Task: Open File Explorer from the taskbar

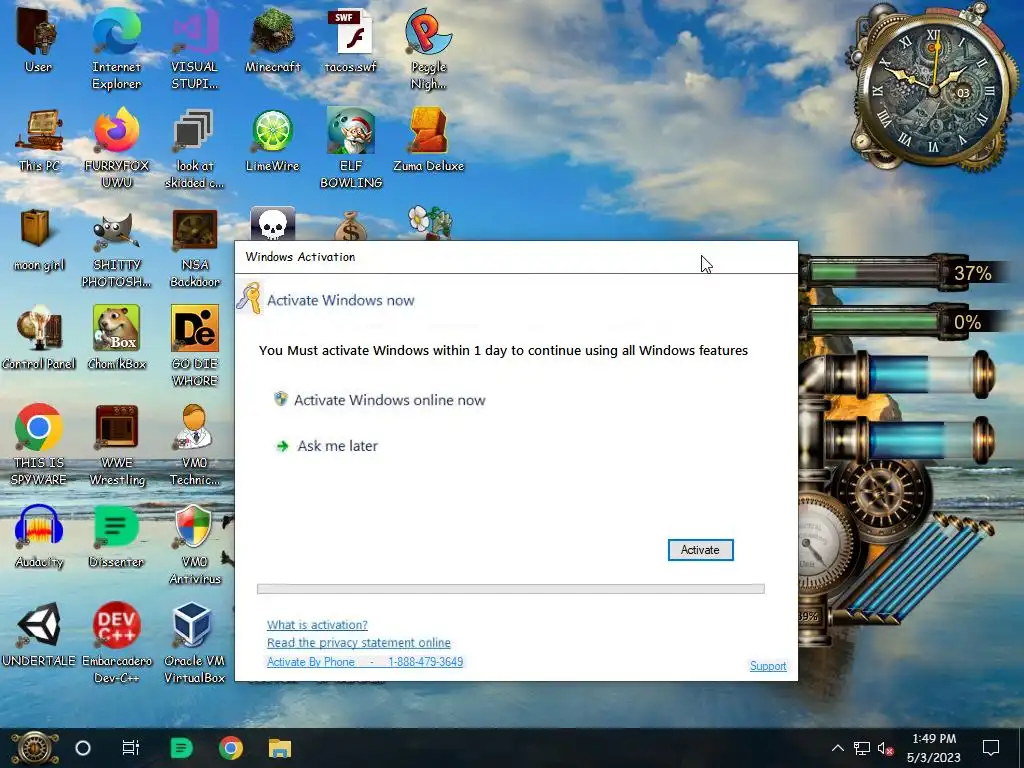Action: tap(280, 748)
